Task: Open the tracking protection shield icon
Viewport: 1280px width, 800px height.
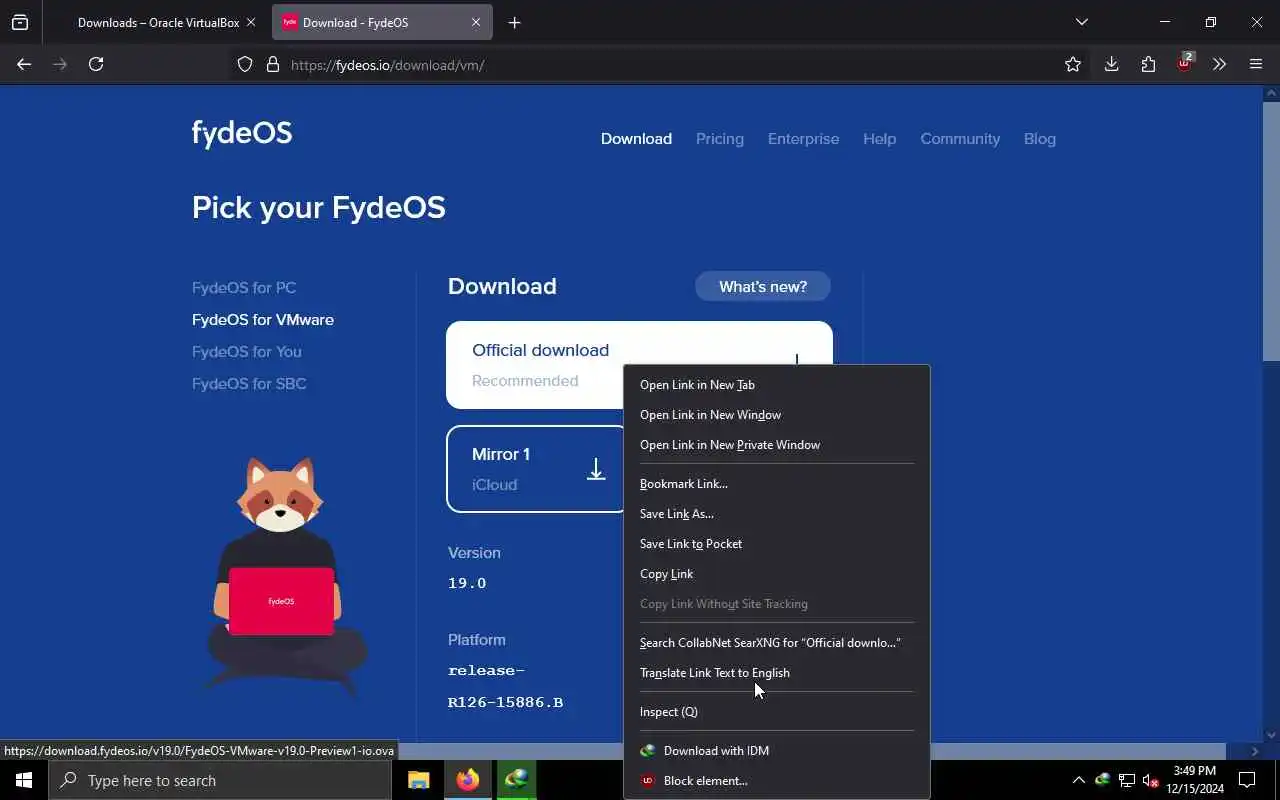Action: click(245, 65)
